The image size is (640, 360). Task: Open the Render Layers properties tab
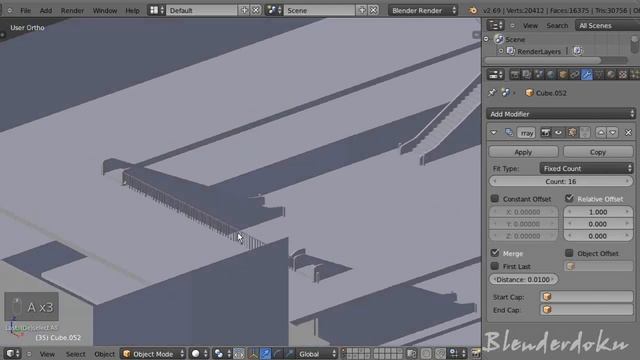(527, 75)
